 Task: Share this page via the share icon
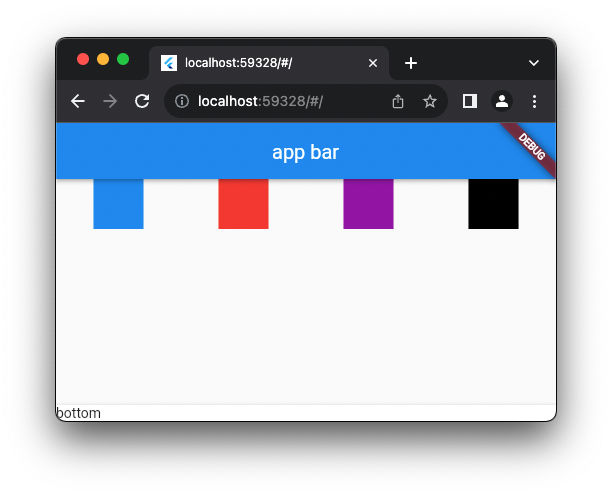398,101
